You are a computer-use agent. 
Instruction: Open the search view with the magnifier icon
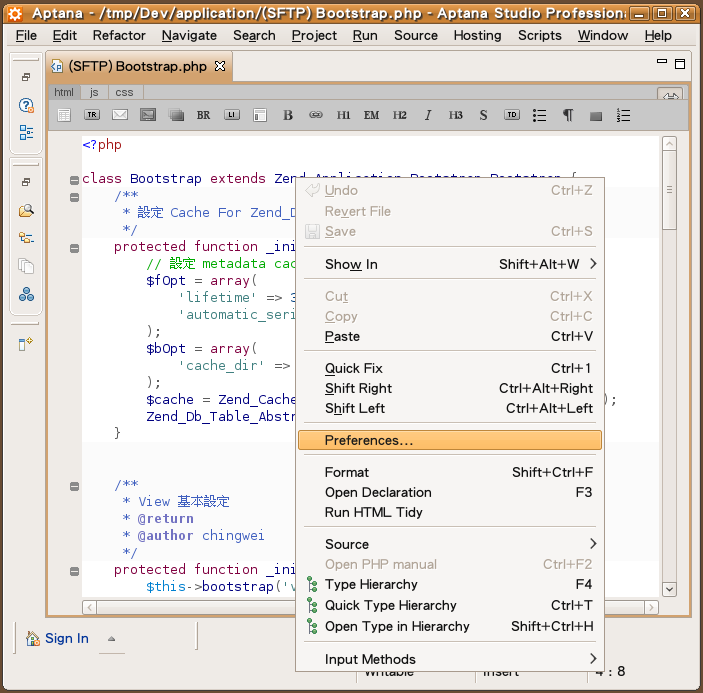tap(26, 210)
